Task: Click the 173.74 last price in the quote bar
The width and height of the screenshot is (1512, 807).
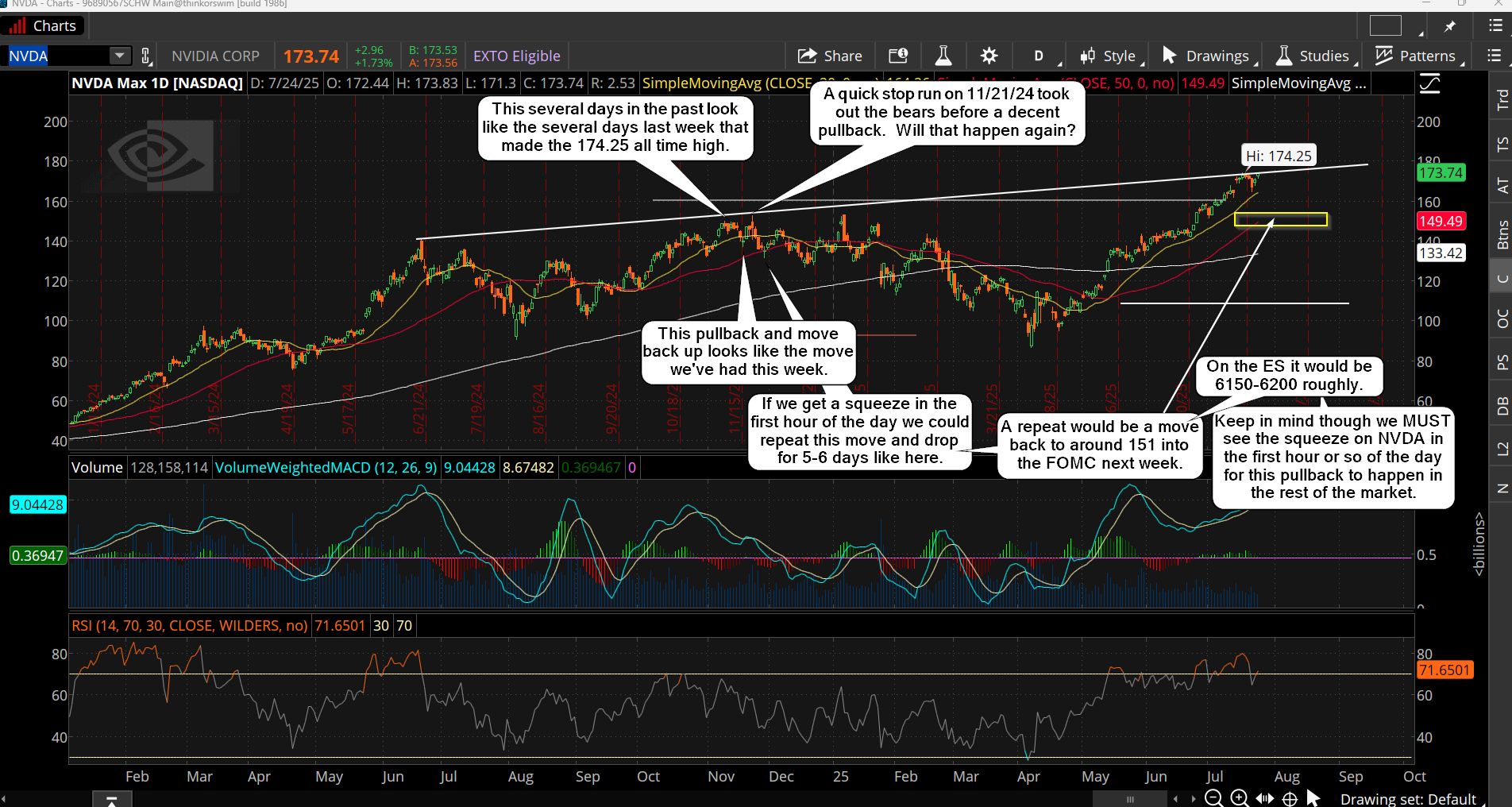Action: point(310,56)
